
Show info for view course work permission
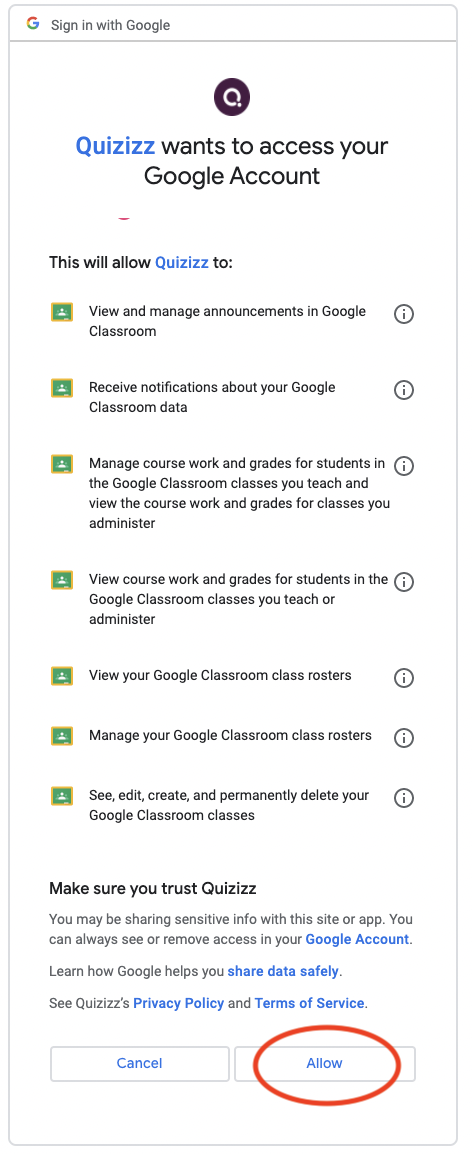404,582
